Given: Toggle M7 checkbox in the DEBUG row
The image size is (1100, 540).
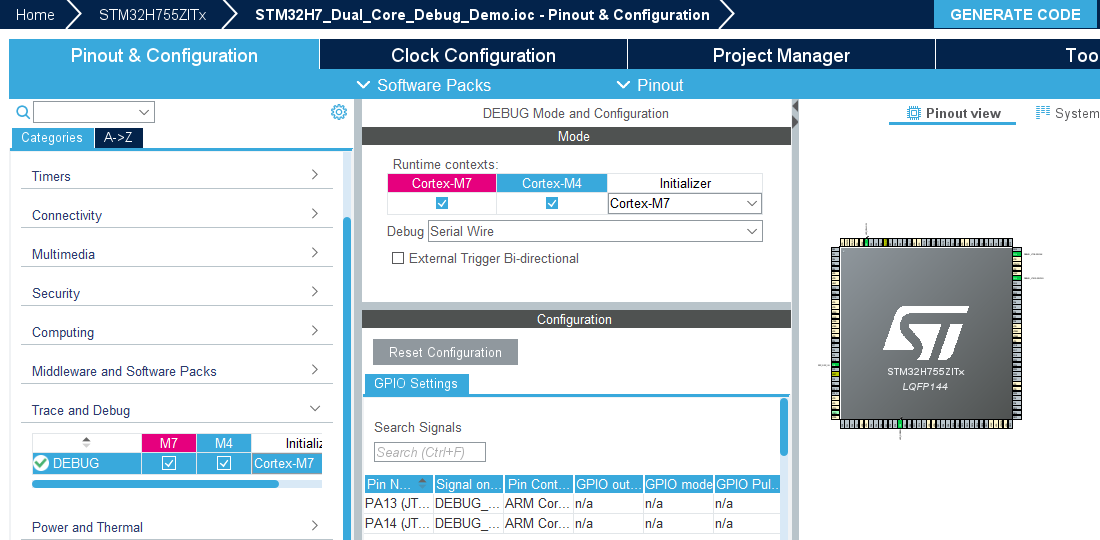Looking at the screenshot, I should tap(169, 463).
